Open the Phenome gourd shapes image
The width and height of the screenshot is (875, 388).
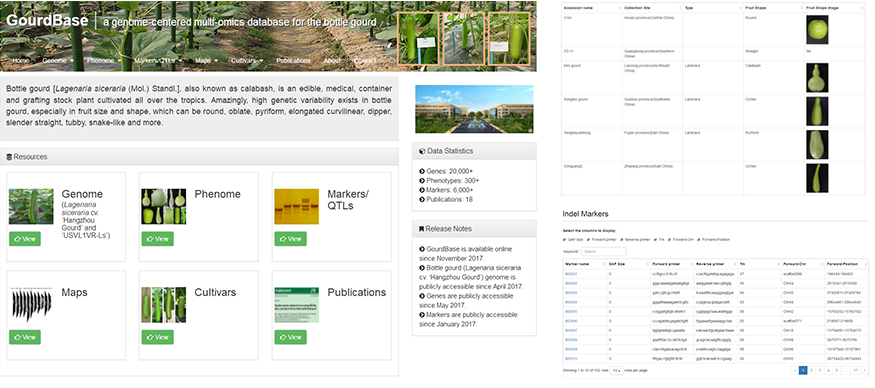pyautogui.click(x=164, y=207)
